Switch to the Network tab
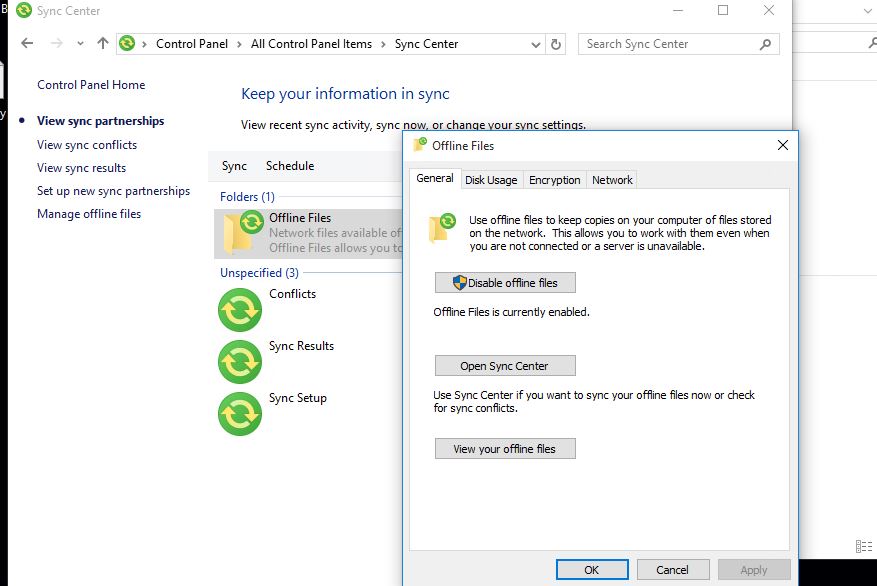 [x=612, y=180]
